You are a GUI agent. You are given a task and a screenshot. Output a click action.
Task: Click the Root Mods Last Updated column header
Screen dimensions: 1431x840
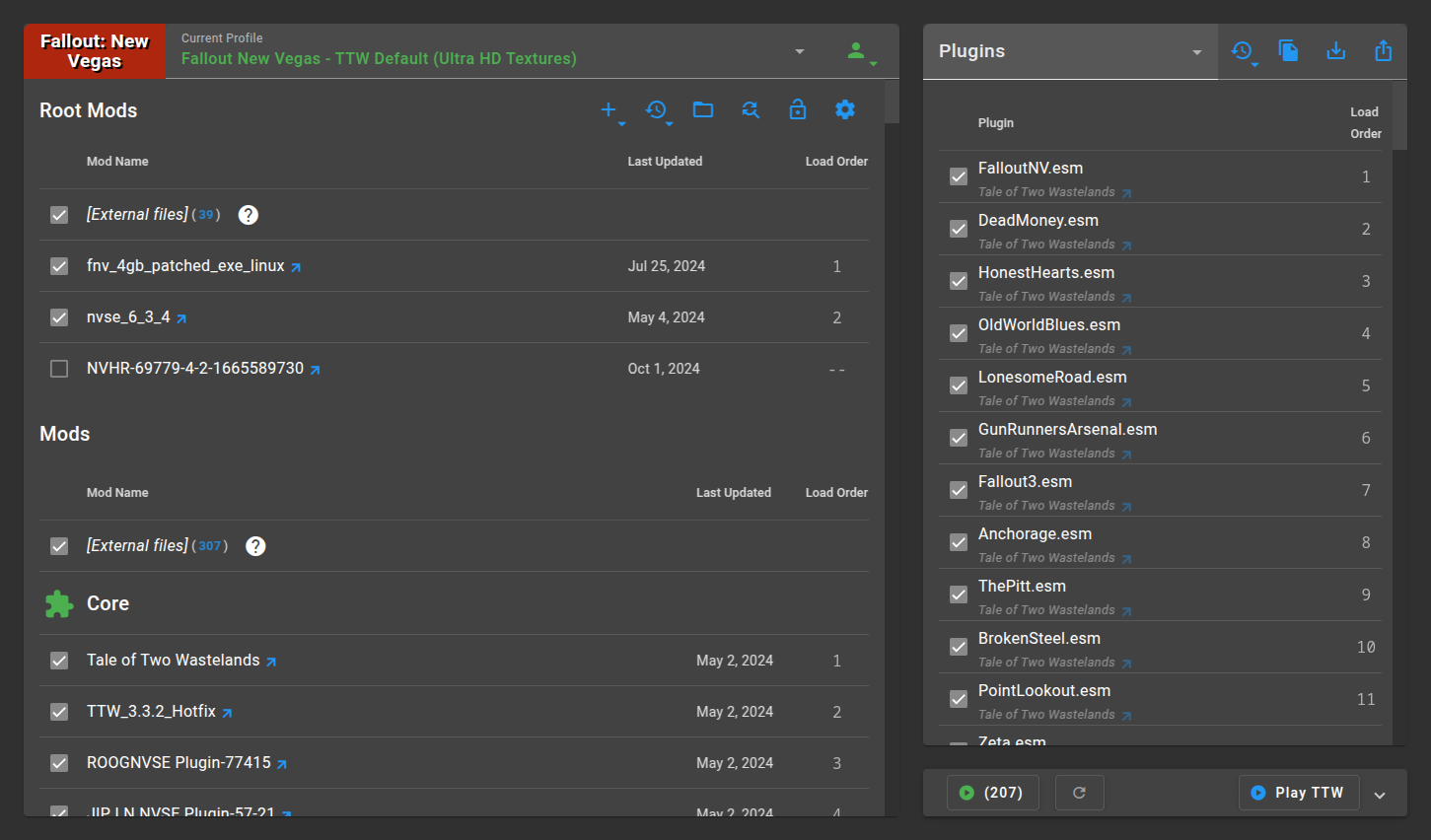click(x=665, y=162)
